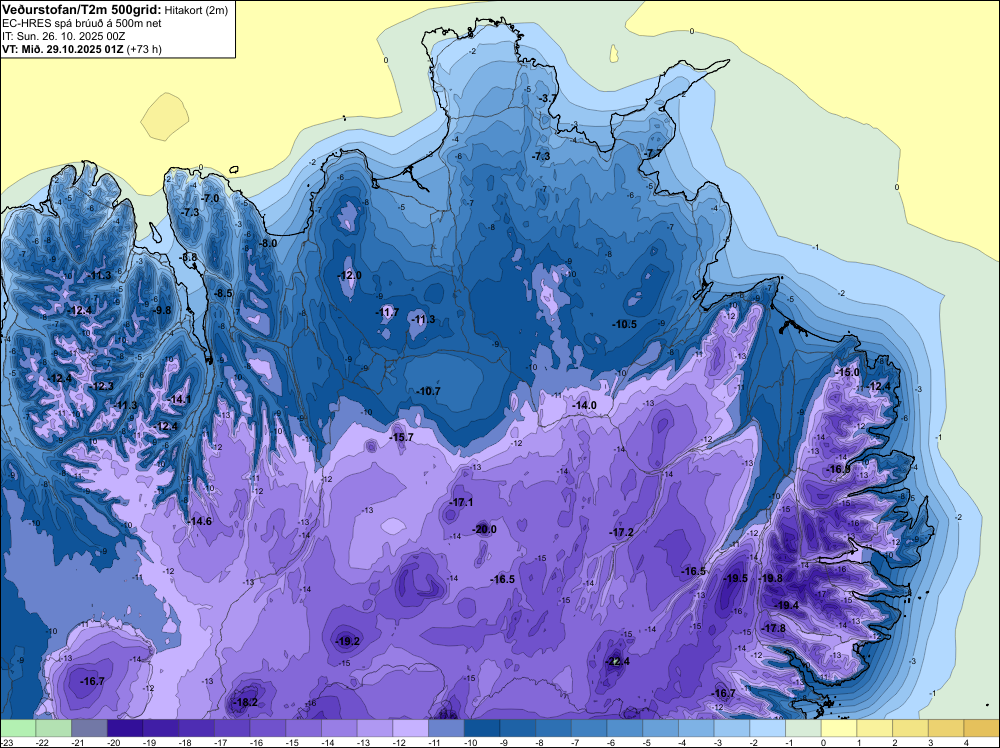Click the -17.1 temperature label
This screenshot has width=1000, height=748.
tap(461, 502)
